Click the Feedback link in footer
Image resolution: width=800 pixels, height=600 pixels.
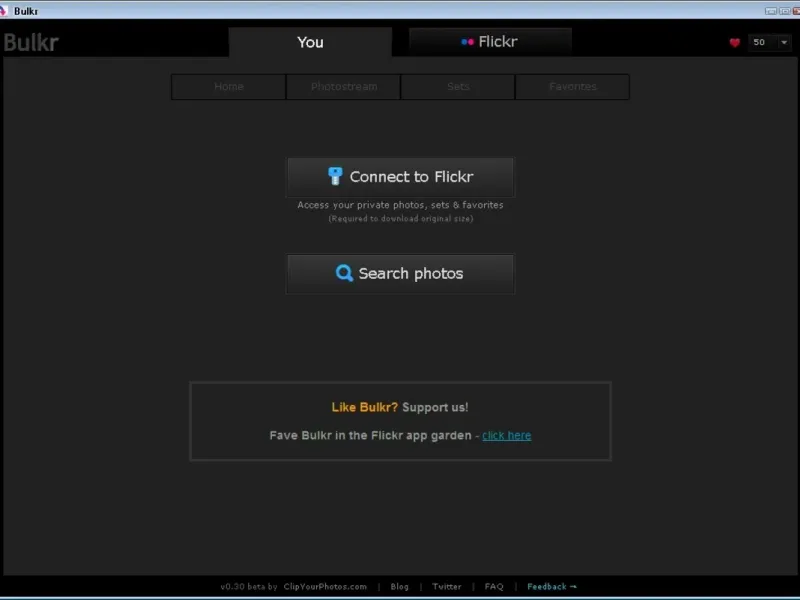coord(552,587)
